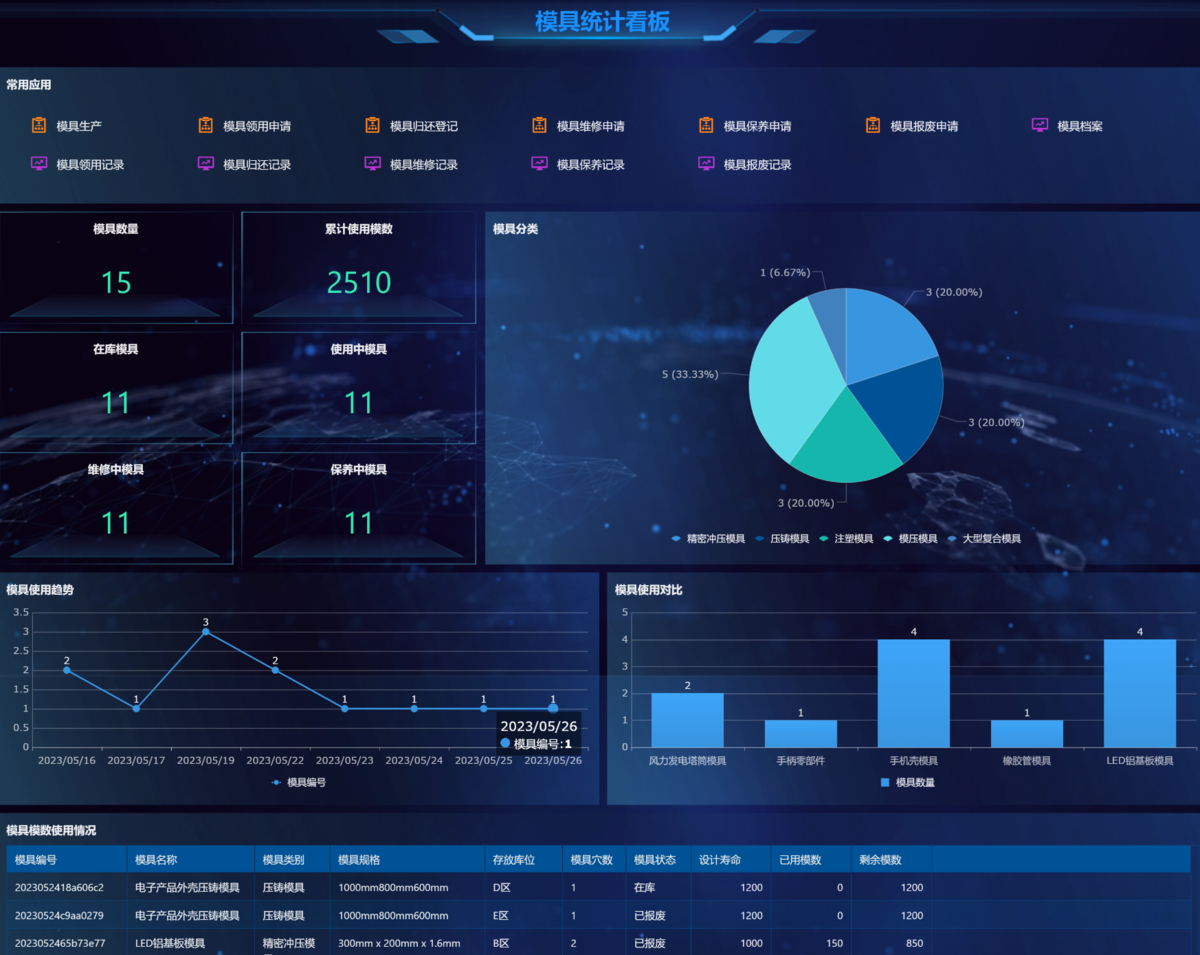Click the 在库模具 statistic card
The image size is (1200, 955).
116,387
